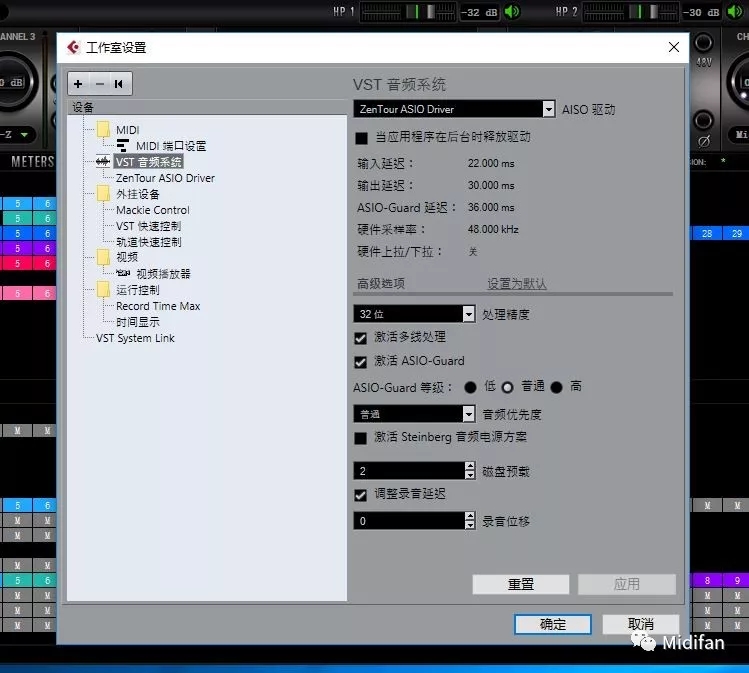
Task: Enable 当应用程序在后台时释放驱动 checkbox
Action: pyautogui.click(x=362, y=137)
